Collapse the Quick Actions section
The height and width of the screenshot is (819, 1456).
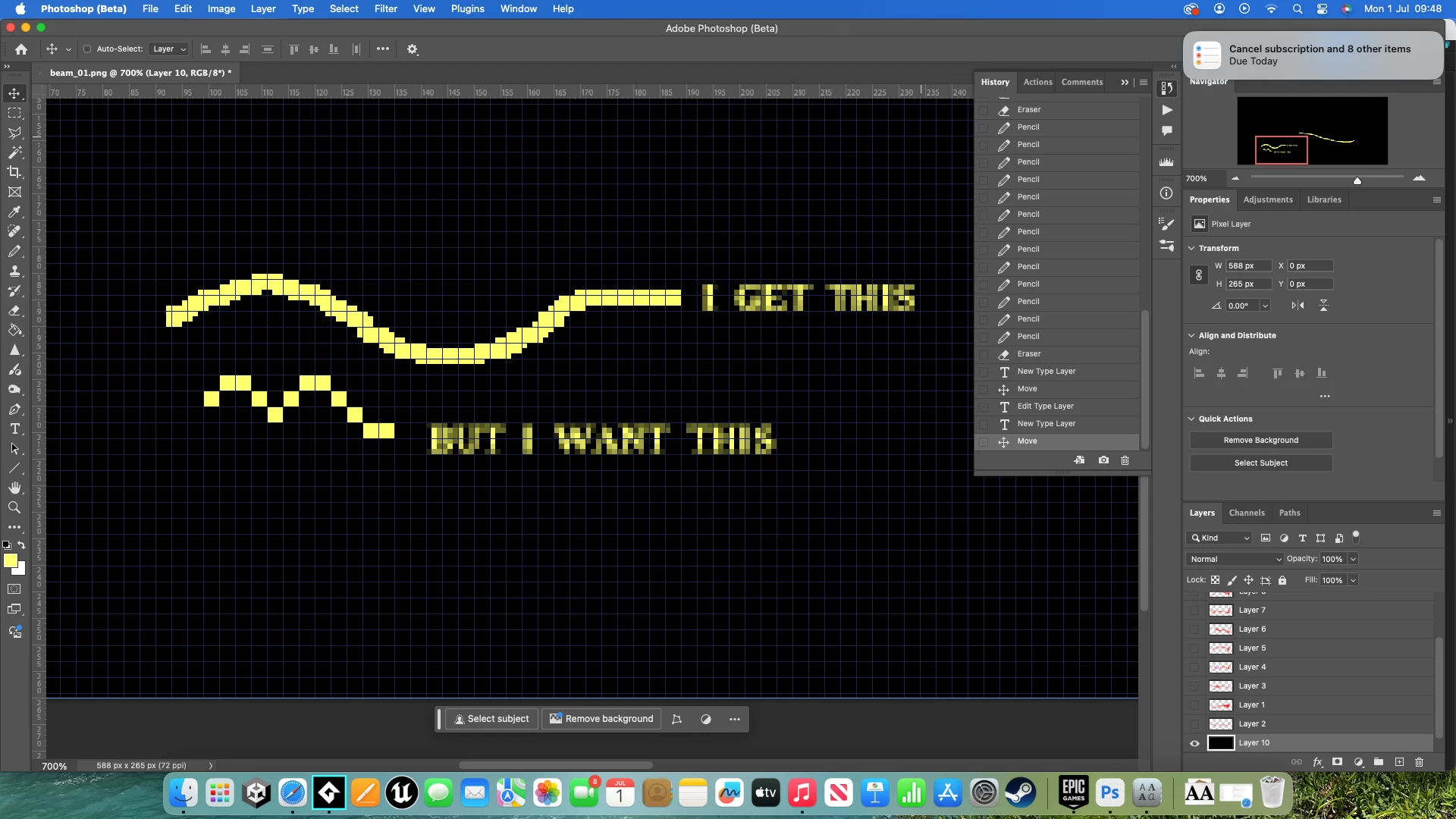click(x=1191, y=419)
